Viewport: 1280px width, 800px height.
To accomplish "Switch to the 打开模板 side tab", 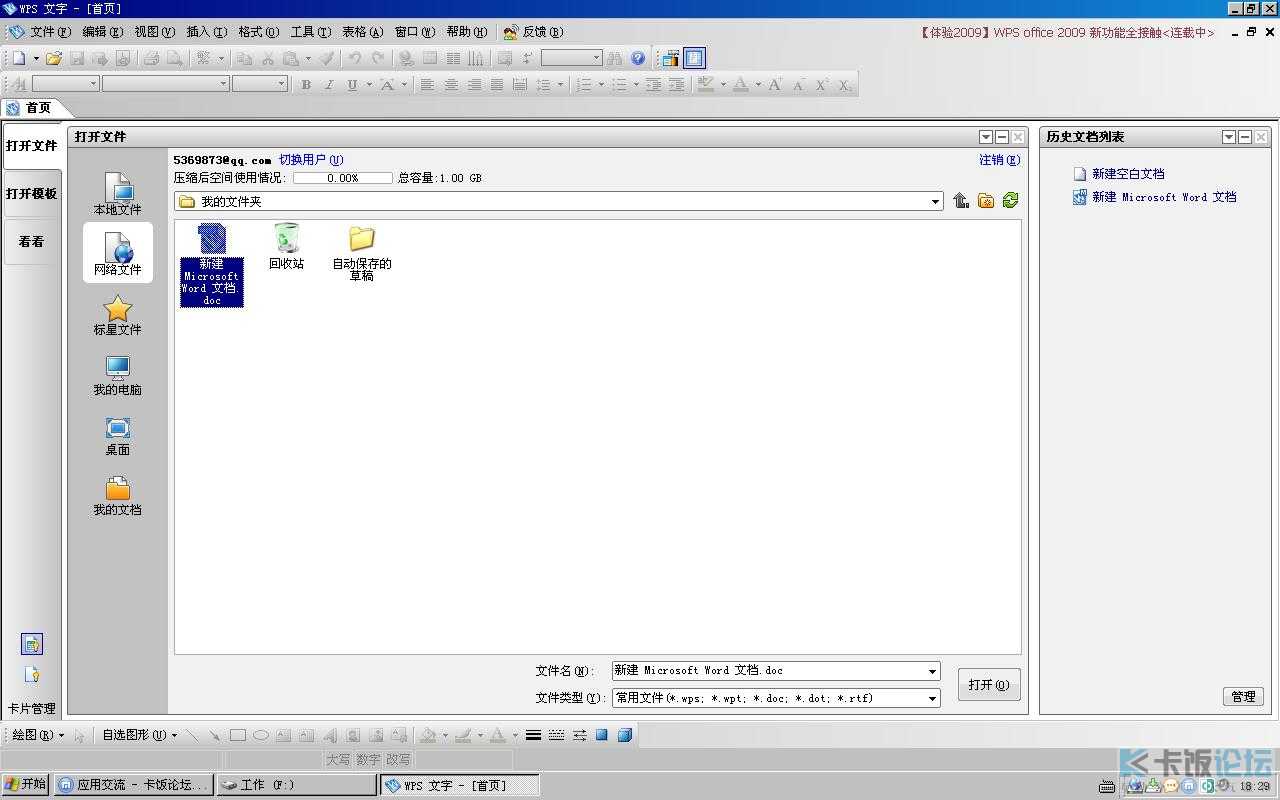I will point(32,194).
